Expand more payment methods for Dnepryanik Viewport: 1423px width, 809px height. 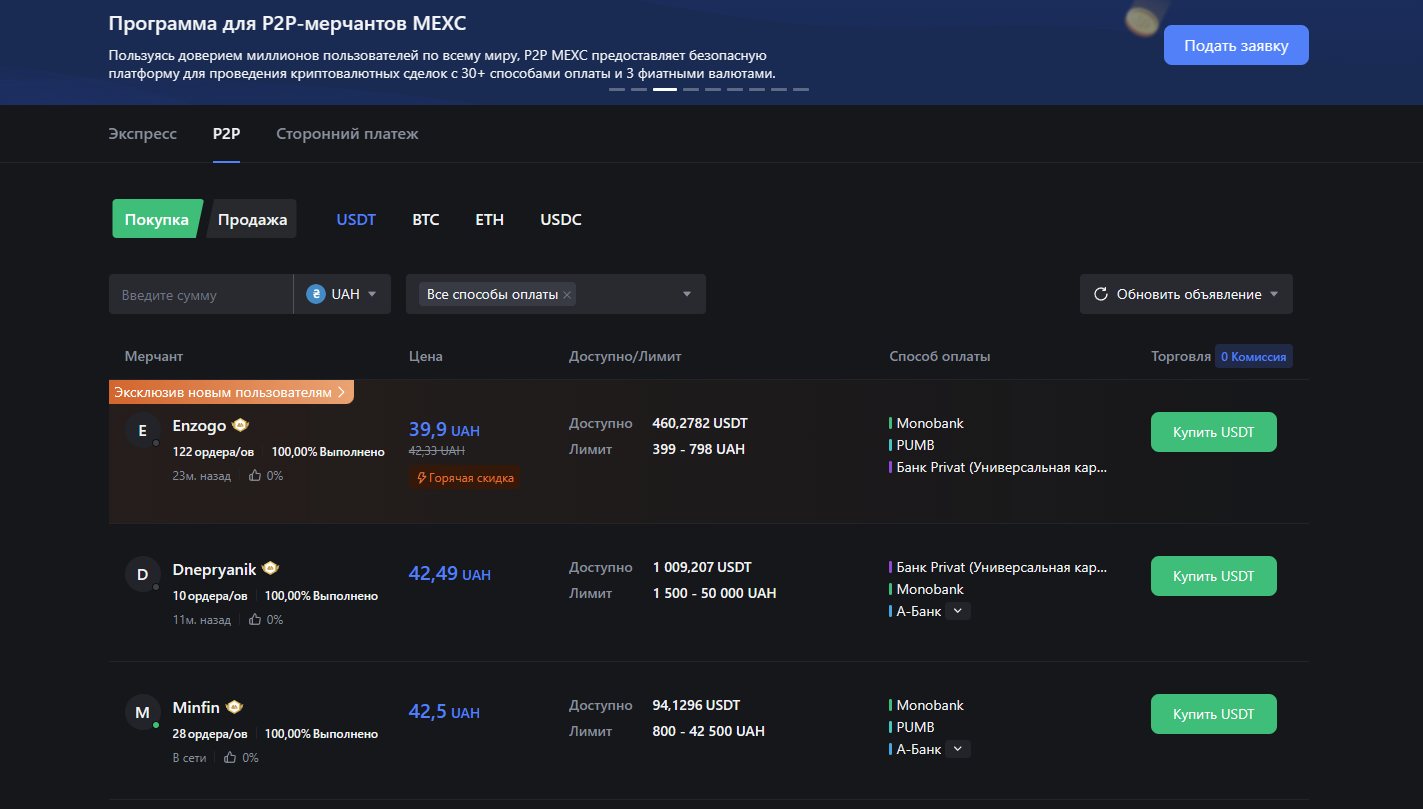pyautogui.click(x=958, y=611)
